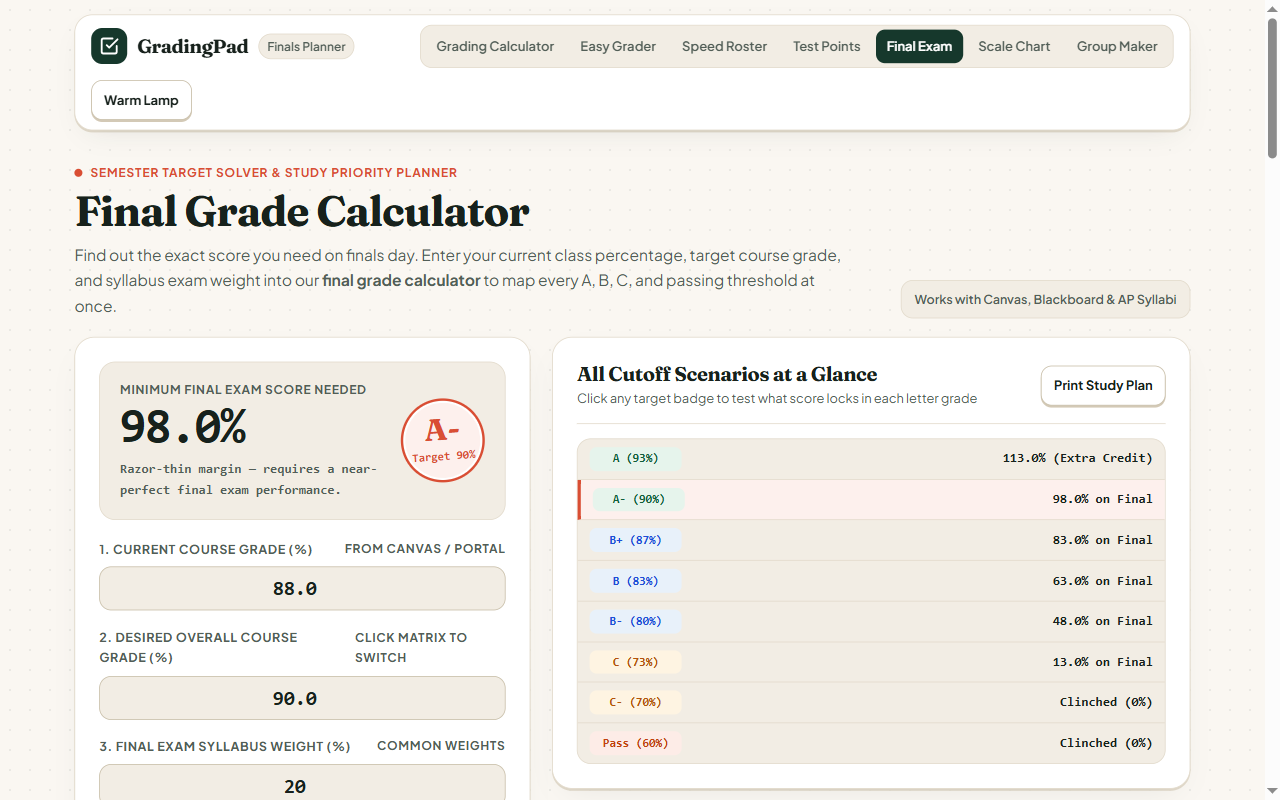Switch to Easy Grader tab

coord(618,46)
